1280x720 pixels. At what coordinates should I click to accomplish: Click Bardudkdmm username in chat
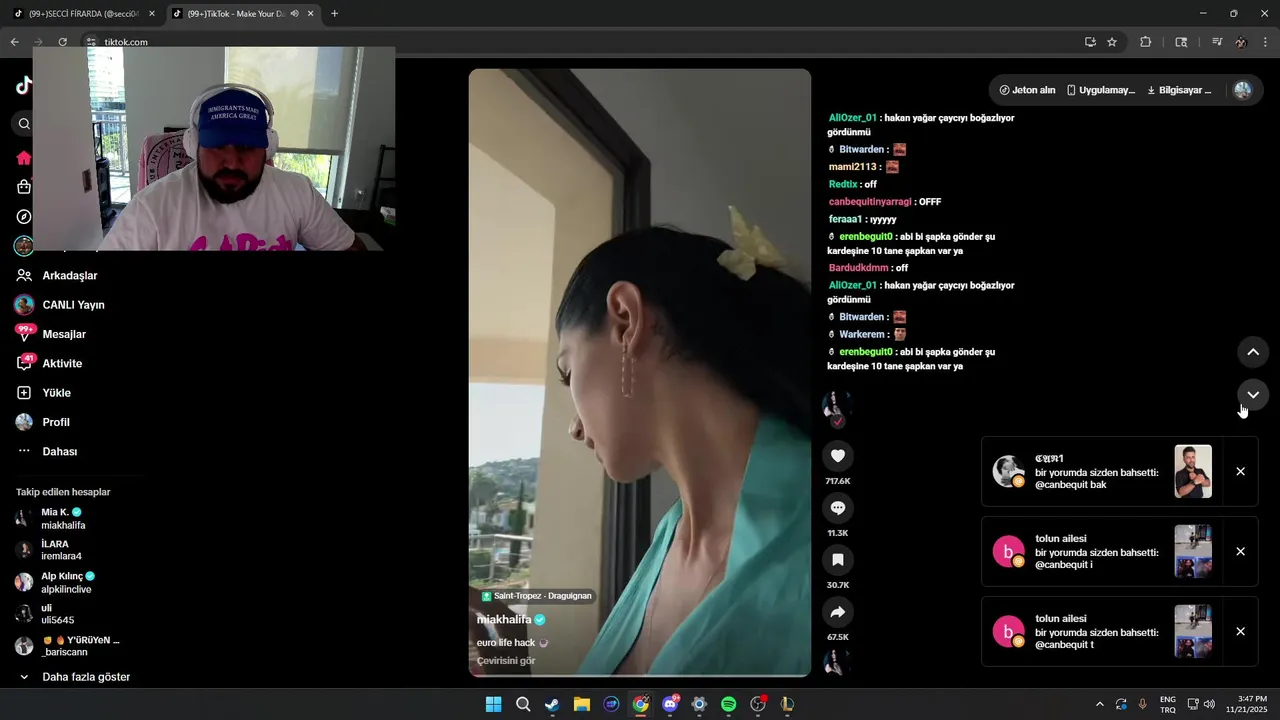click(858, 268)
